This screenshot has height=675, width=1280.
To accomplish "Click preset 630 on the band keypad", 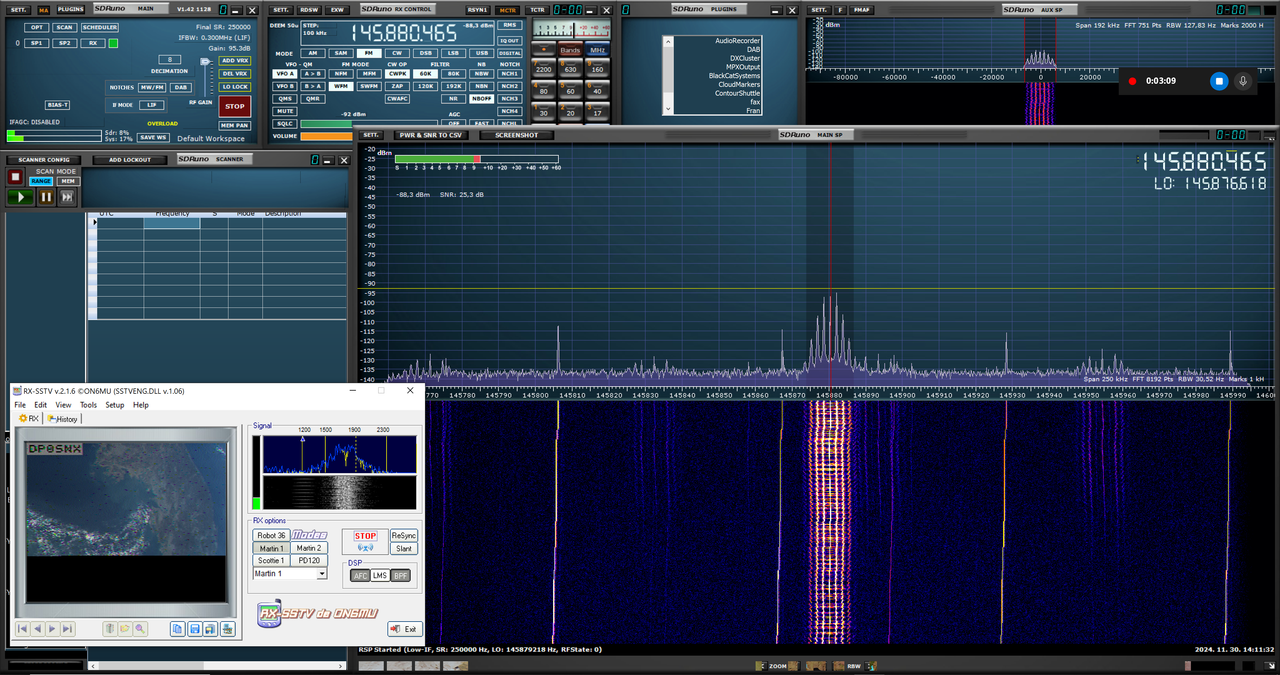I will 570,69.
